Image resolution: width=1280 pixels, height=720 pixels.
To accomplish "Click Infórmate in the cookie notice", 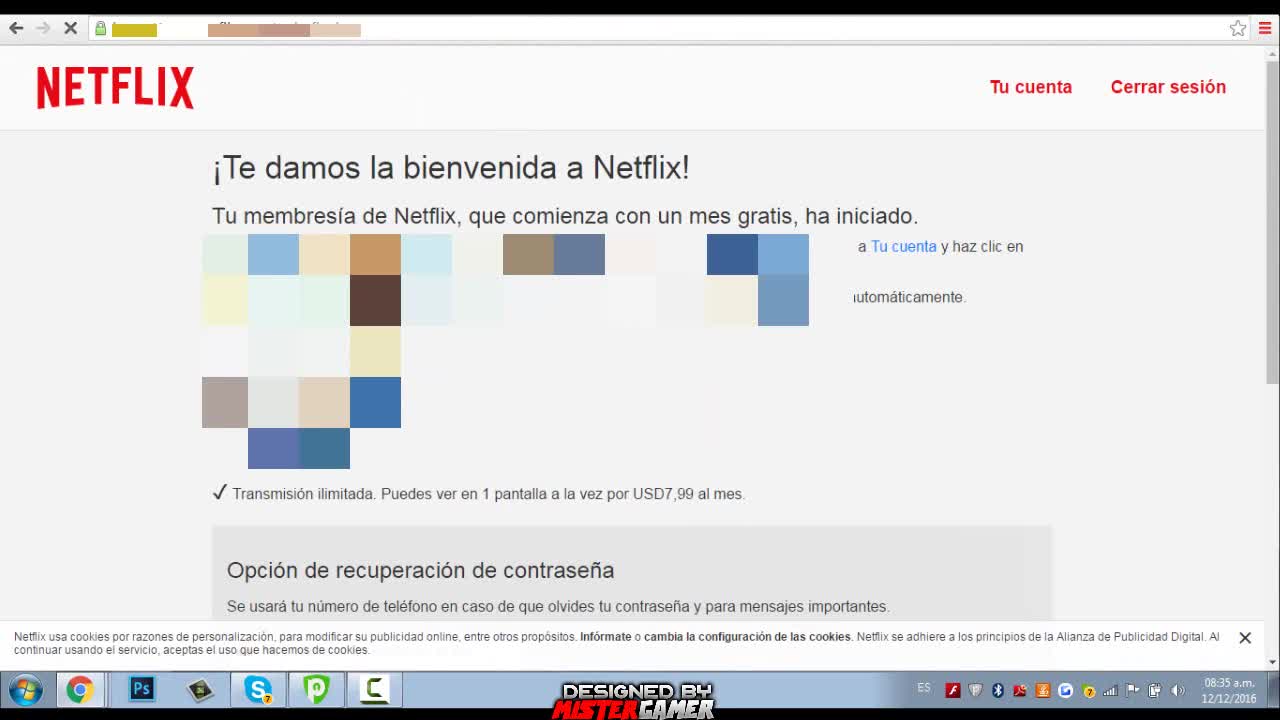I will [605, 637].
